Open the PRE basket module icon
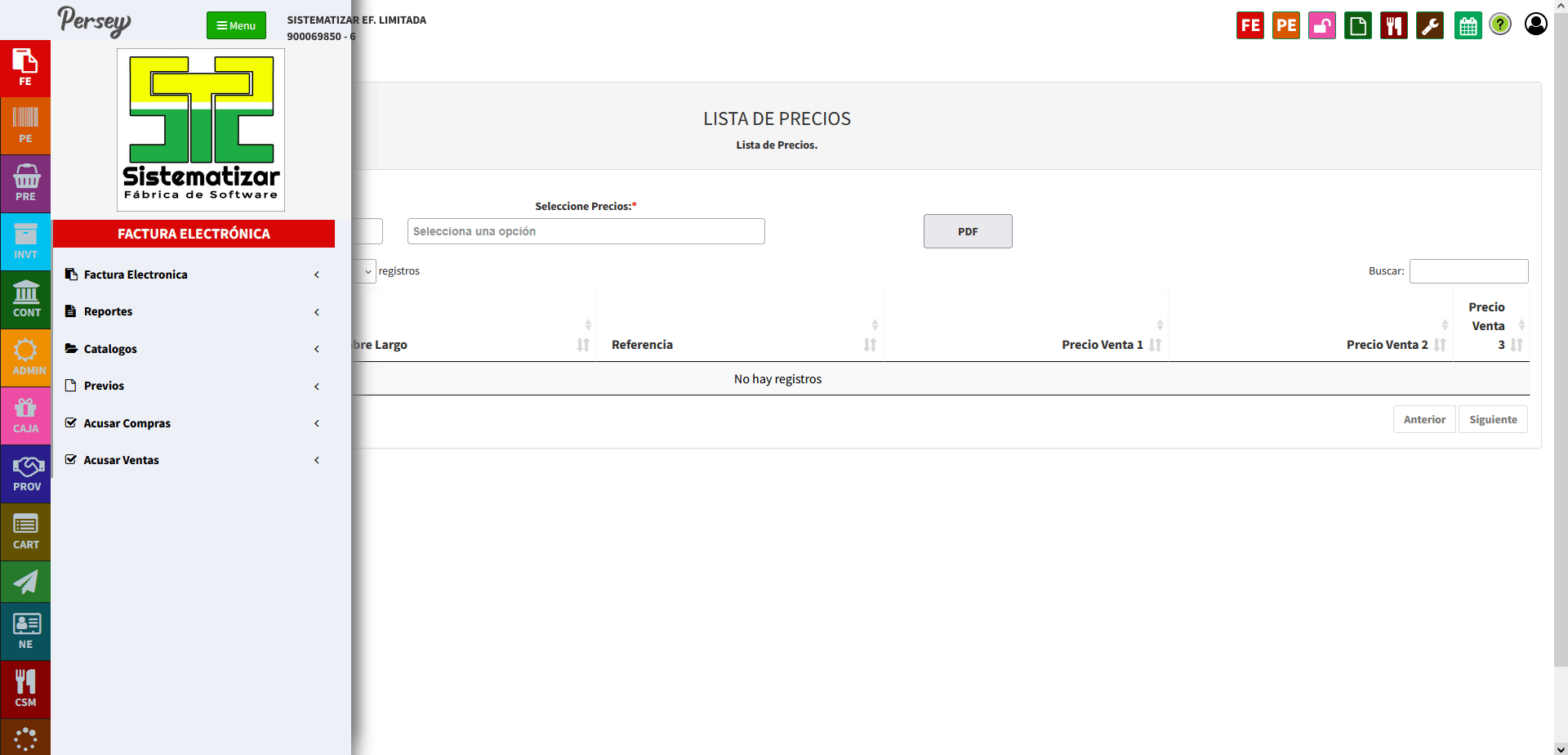The height and width of the screenshot is (755, 1568). 25,184
